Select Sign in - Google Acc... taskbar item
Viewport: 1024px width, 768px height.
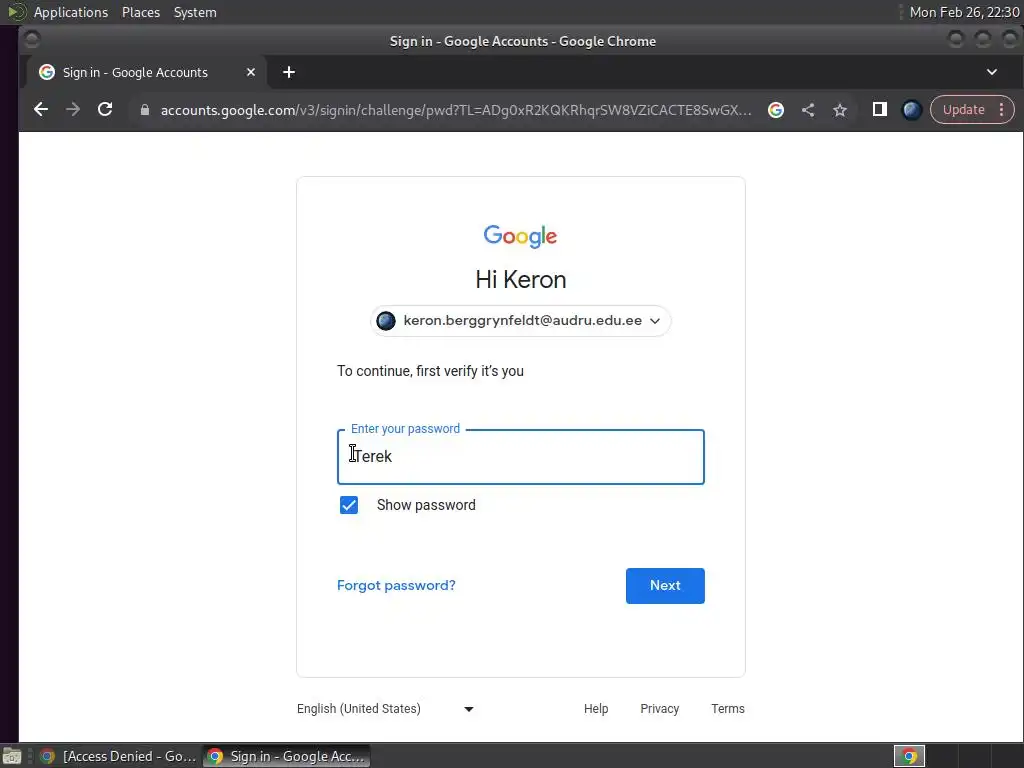[287, 756]
